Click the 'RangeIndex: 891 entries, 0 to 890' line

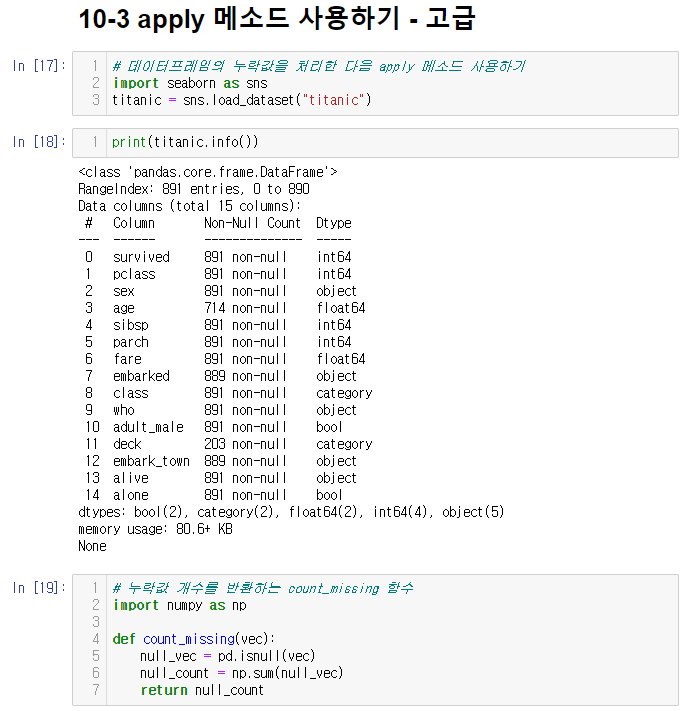(x=194, y=189)
